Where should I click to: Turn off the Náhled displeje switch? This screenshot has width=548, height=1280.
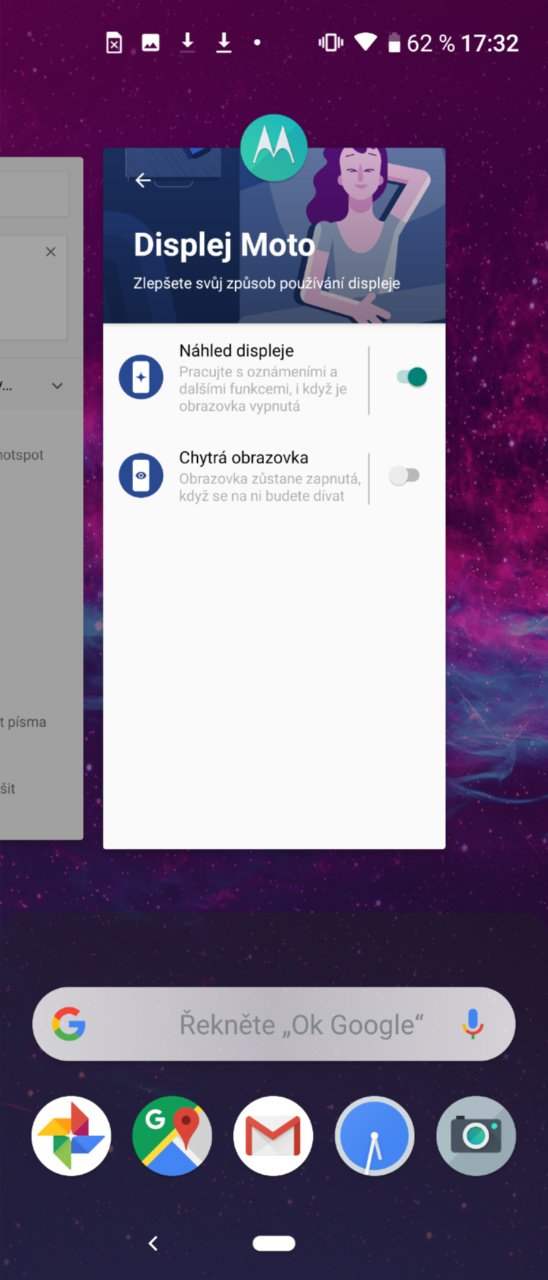(411, 377)
